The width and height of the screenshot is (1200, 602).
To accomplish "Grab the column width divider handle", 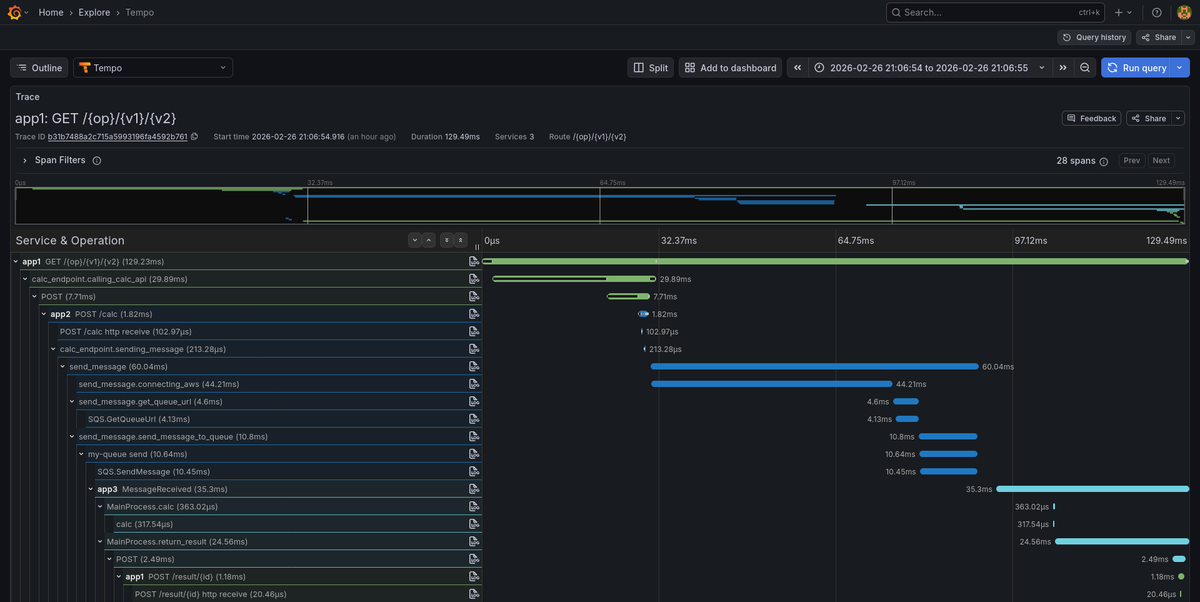I will [x=477, y=245].
